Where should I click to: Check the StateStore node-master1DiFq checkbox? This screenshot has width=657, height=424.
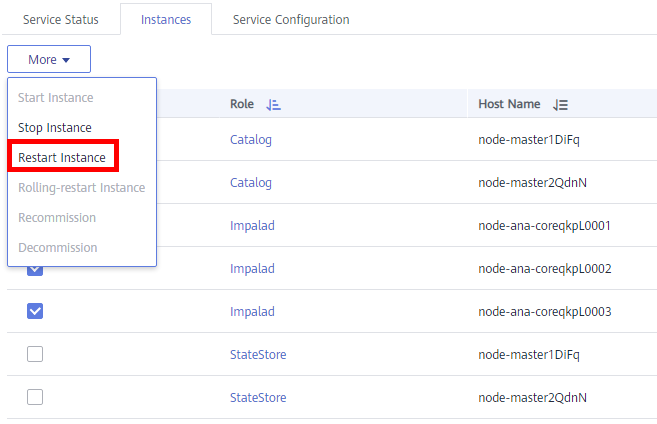click(35, 354)
